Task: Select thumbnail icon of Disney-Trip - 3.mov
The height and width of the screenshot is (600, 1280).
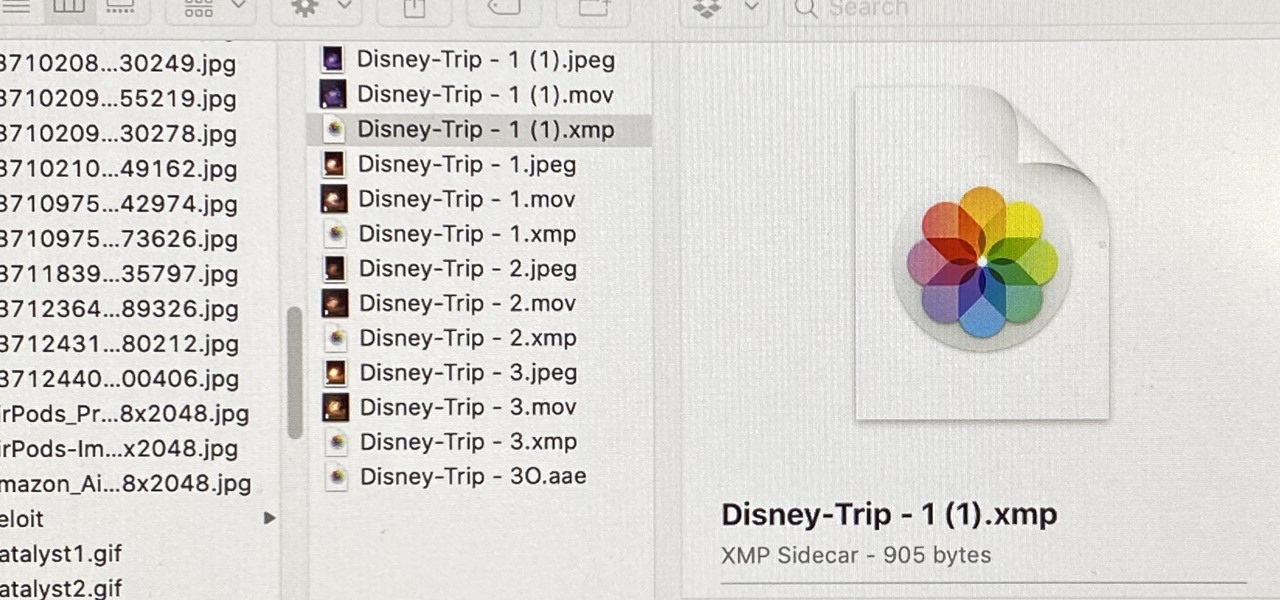Action: [x=336, y=407]
